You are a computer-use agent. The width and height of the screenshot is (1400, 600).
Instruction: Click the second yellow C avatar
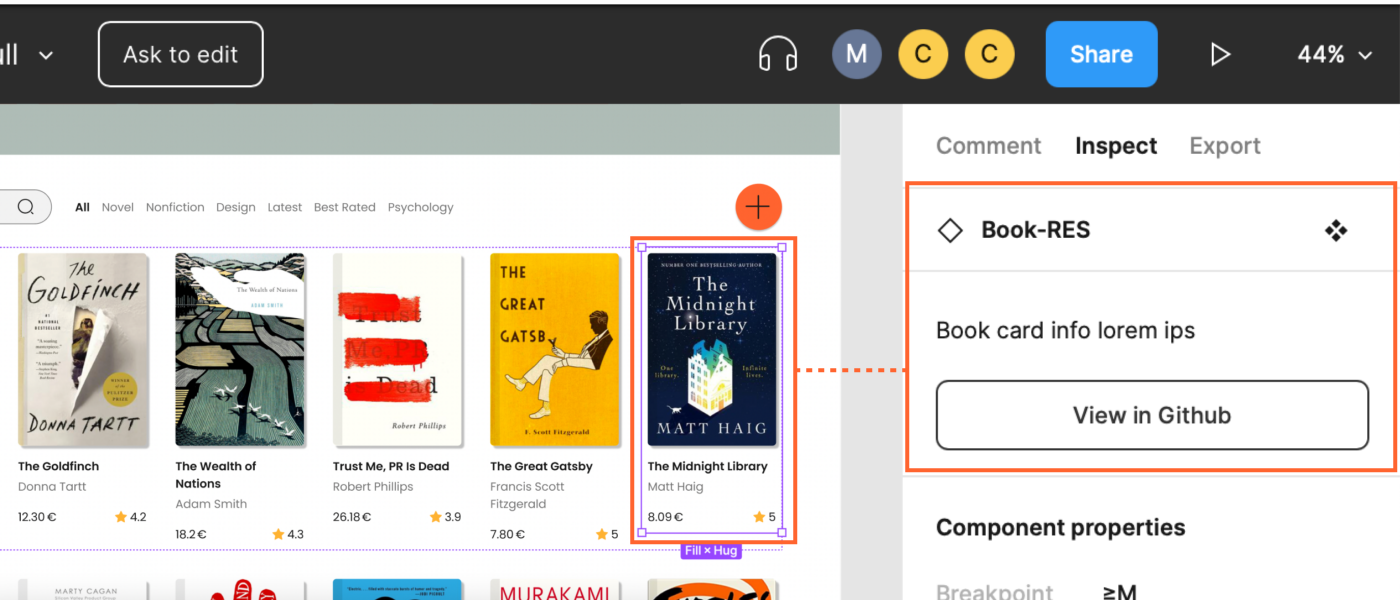989,54
